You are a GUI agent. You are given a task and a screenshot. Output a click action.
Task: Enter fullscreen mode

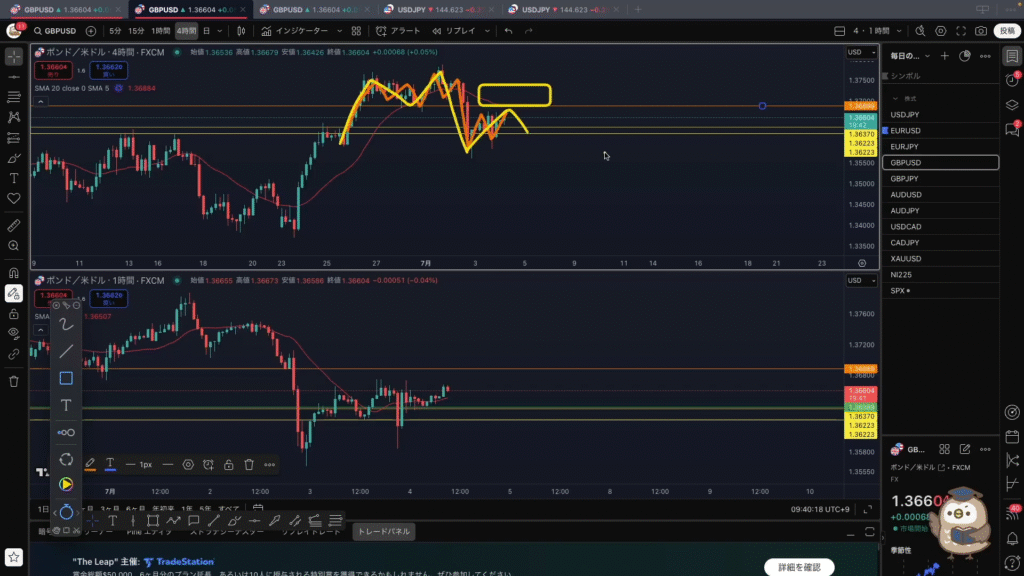coord(961,31)
